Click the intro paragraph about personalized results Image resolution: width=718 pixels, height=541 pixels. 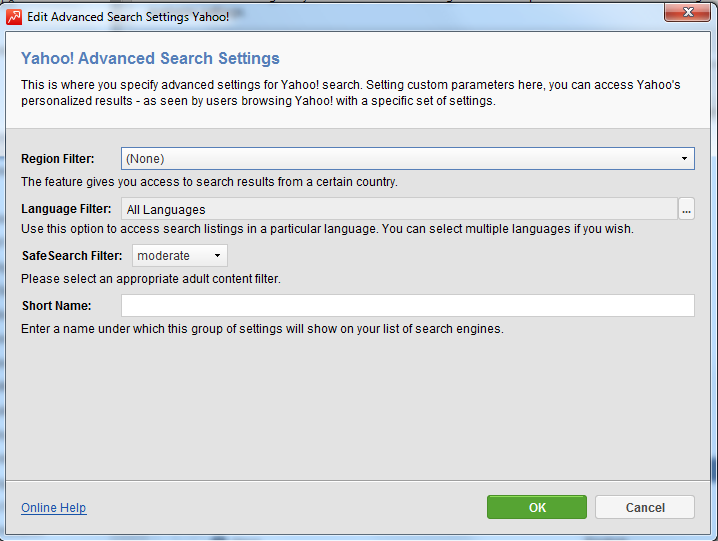click(x=351, y=93)
